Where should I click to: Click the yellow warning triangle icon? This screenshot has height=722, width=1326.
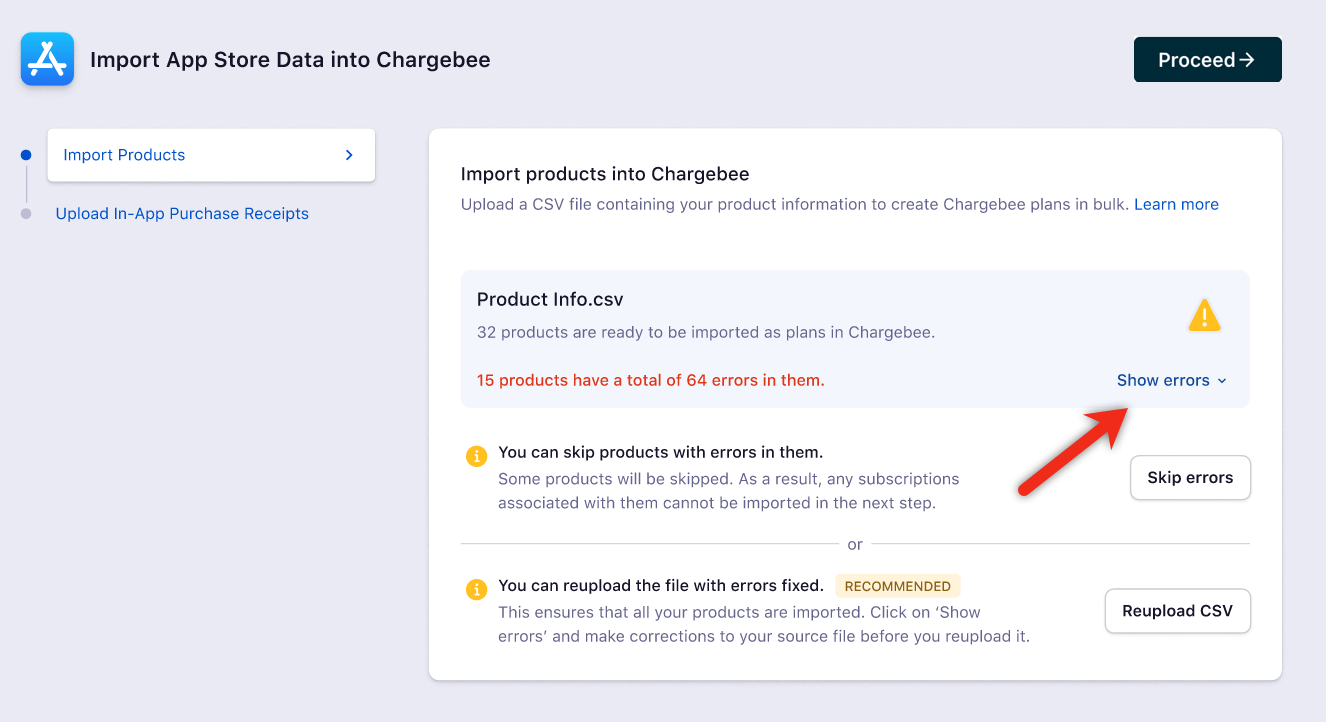pos(1204,316)
